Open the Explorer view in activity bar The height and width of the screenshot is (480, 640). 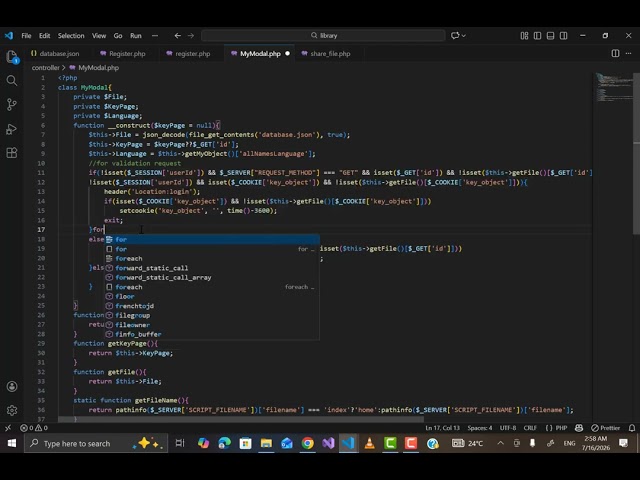12,56
